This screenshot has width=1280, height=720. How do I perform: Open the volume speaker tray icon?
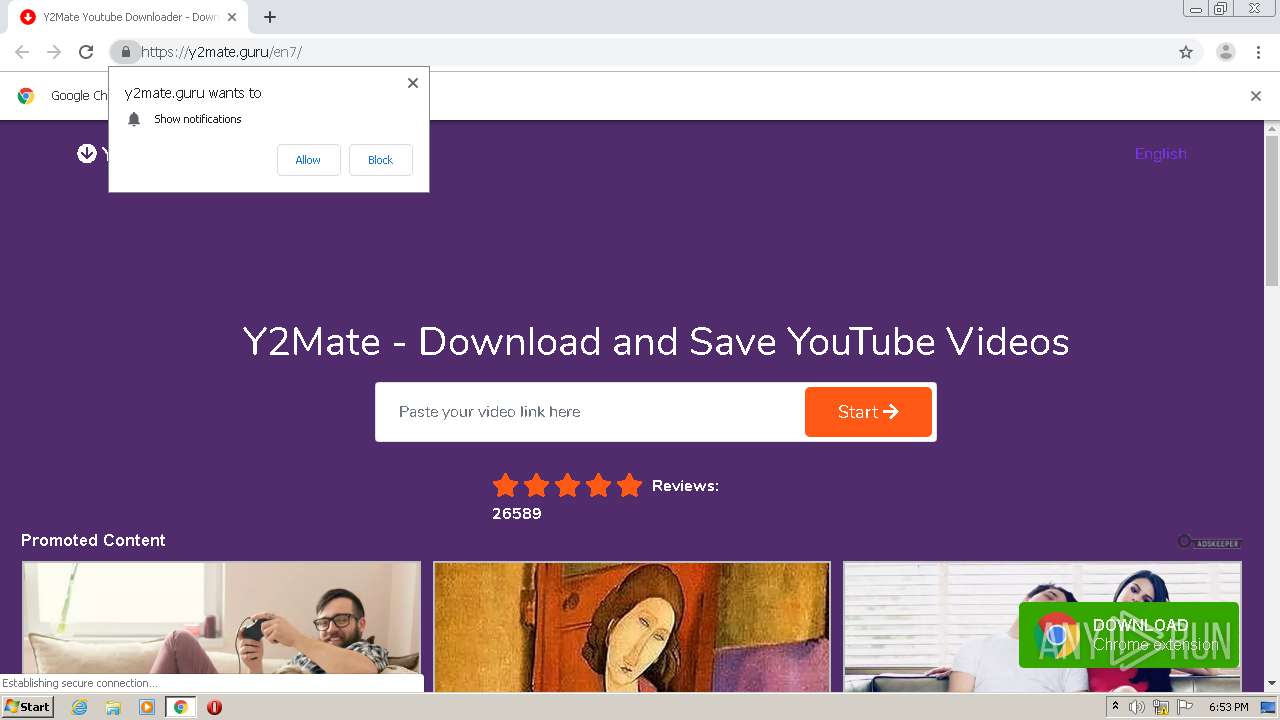click(x=1137, y=707)
